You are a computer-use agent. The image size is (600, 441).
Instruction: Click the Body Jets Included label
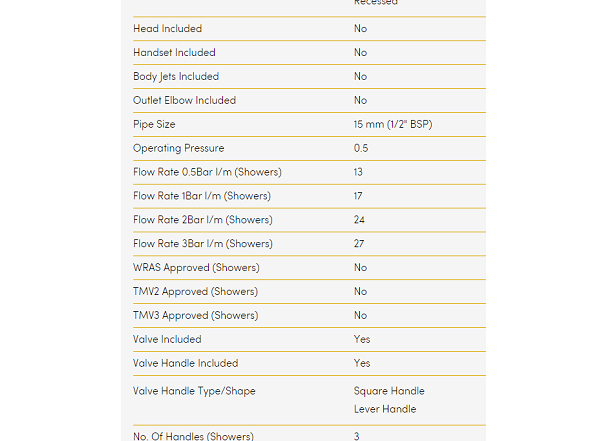pos(176,77)
